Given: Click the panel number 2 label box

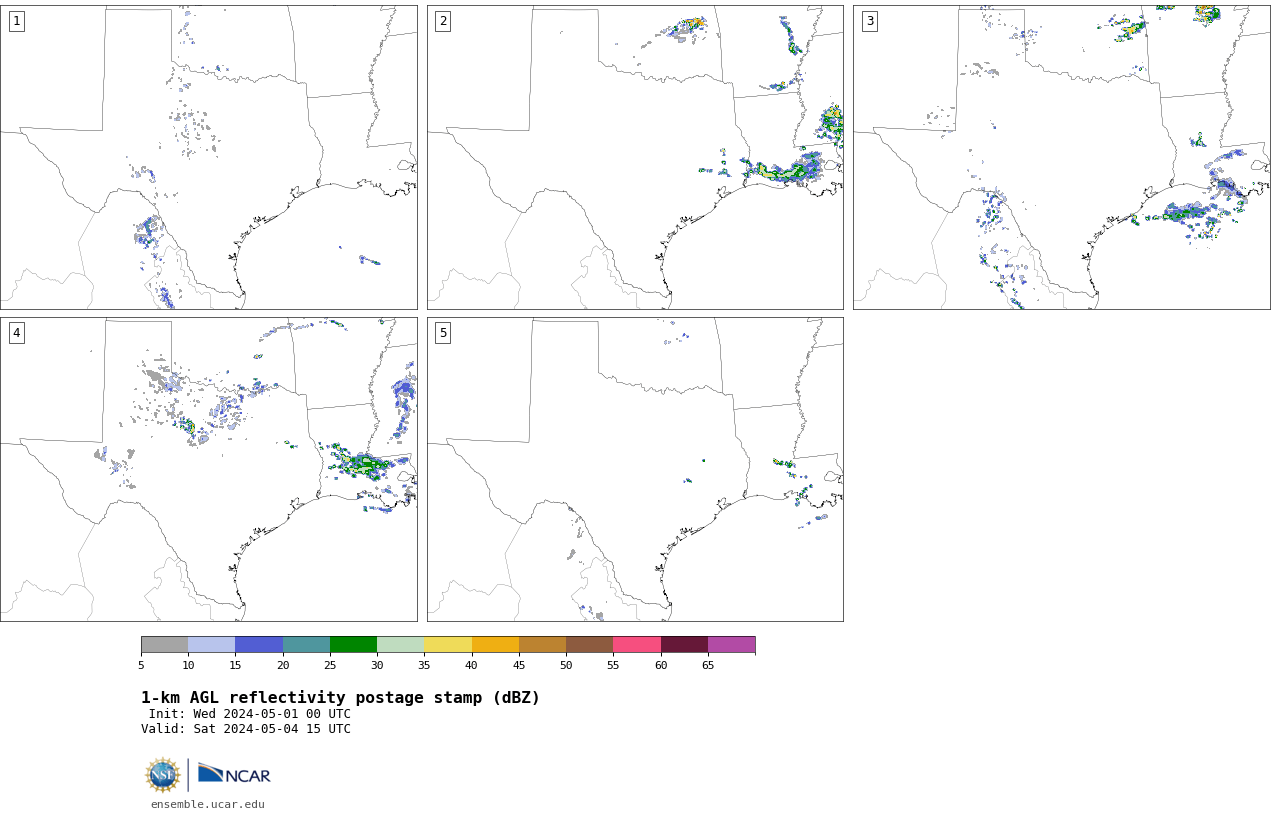Looking at the screenshot, I should pos(443,21).
